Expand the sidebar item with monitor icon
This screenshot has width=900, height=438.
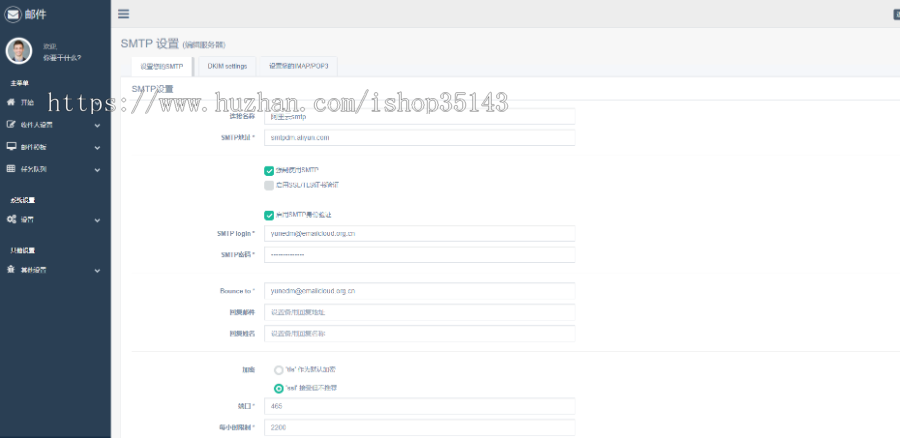tap(97, 147)
